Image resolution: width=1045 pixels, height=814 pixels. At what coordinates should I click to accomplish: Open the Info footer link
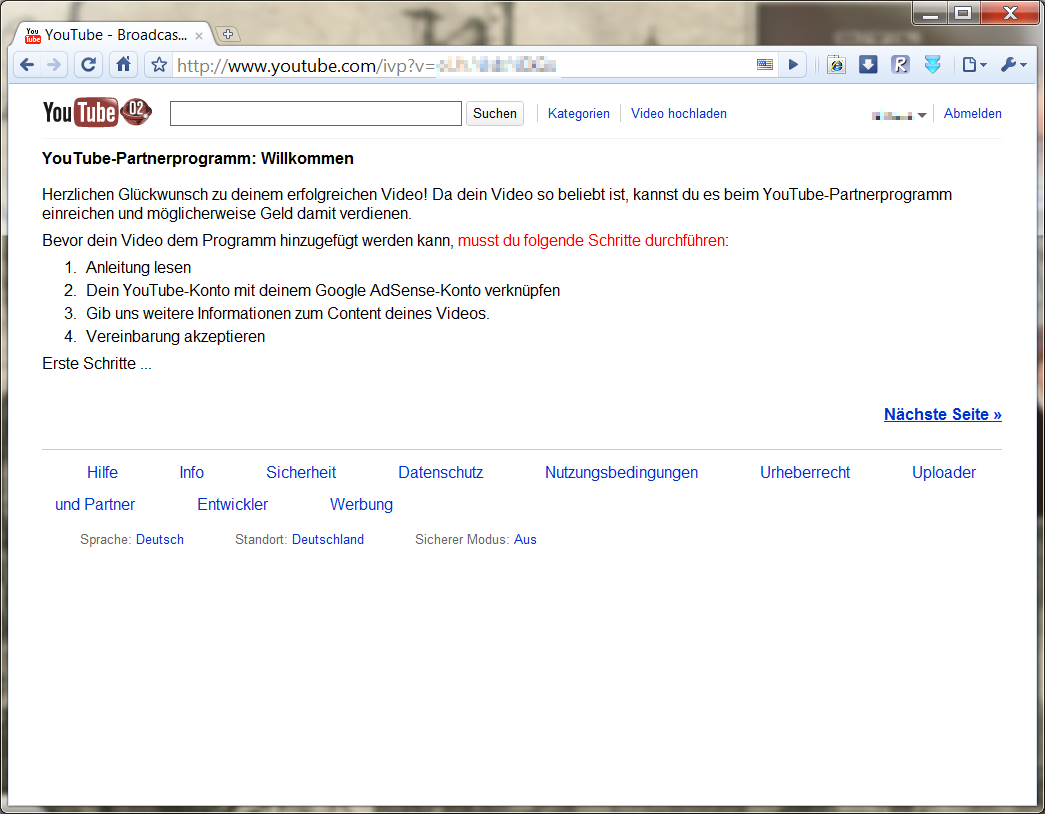click(x=191, y=472)
